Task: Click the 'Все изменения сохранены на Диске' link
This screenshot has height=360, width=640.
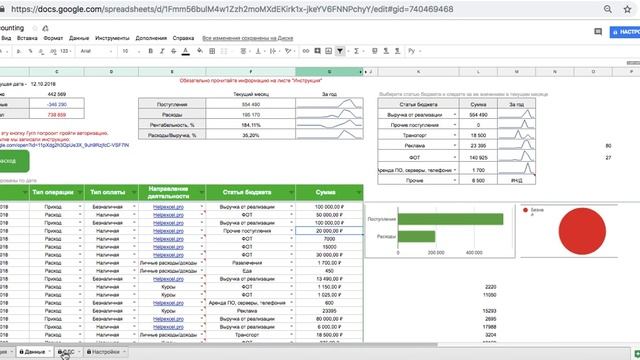Action: 248,38
